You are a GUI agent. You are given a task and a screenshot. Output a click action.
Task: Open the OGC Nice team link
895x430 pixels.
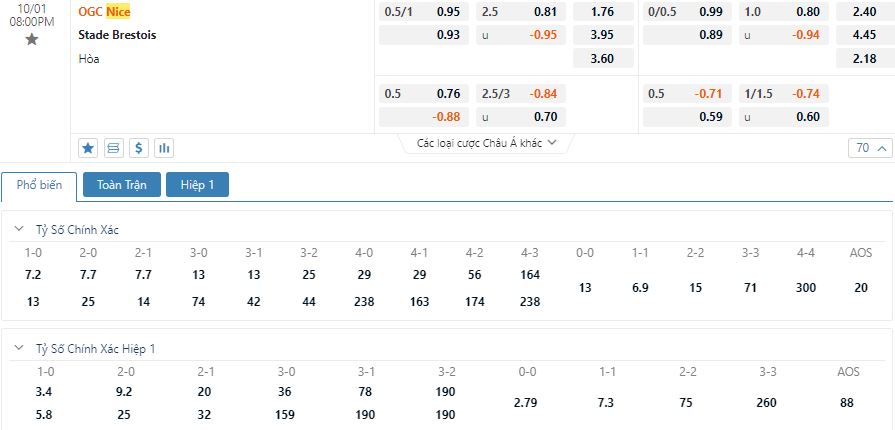click(104, 11)
